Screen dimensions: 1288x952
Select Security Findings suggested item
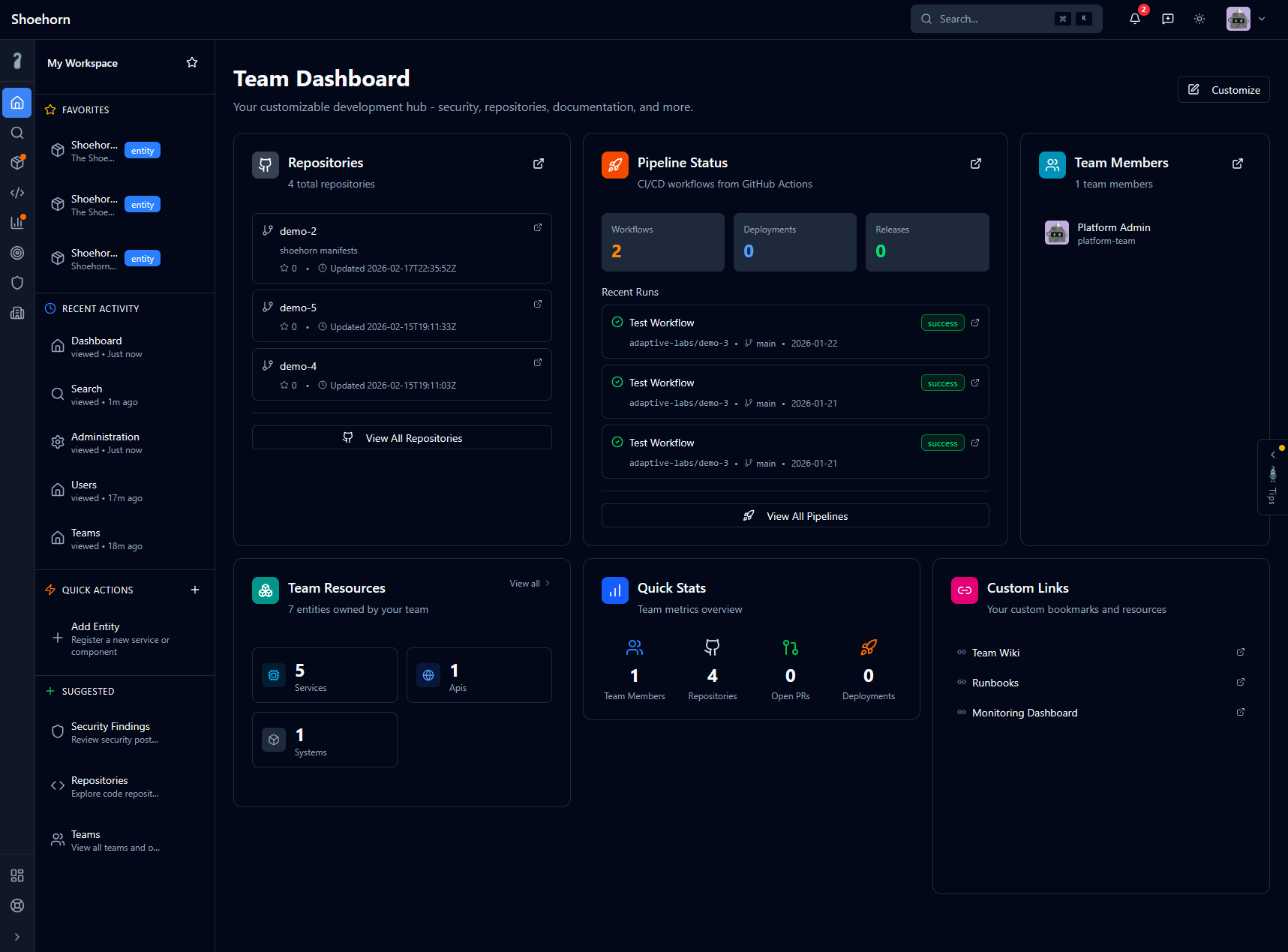(110, 732)
